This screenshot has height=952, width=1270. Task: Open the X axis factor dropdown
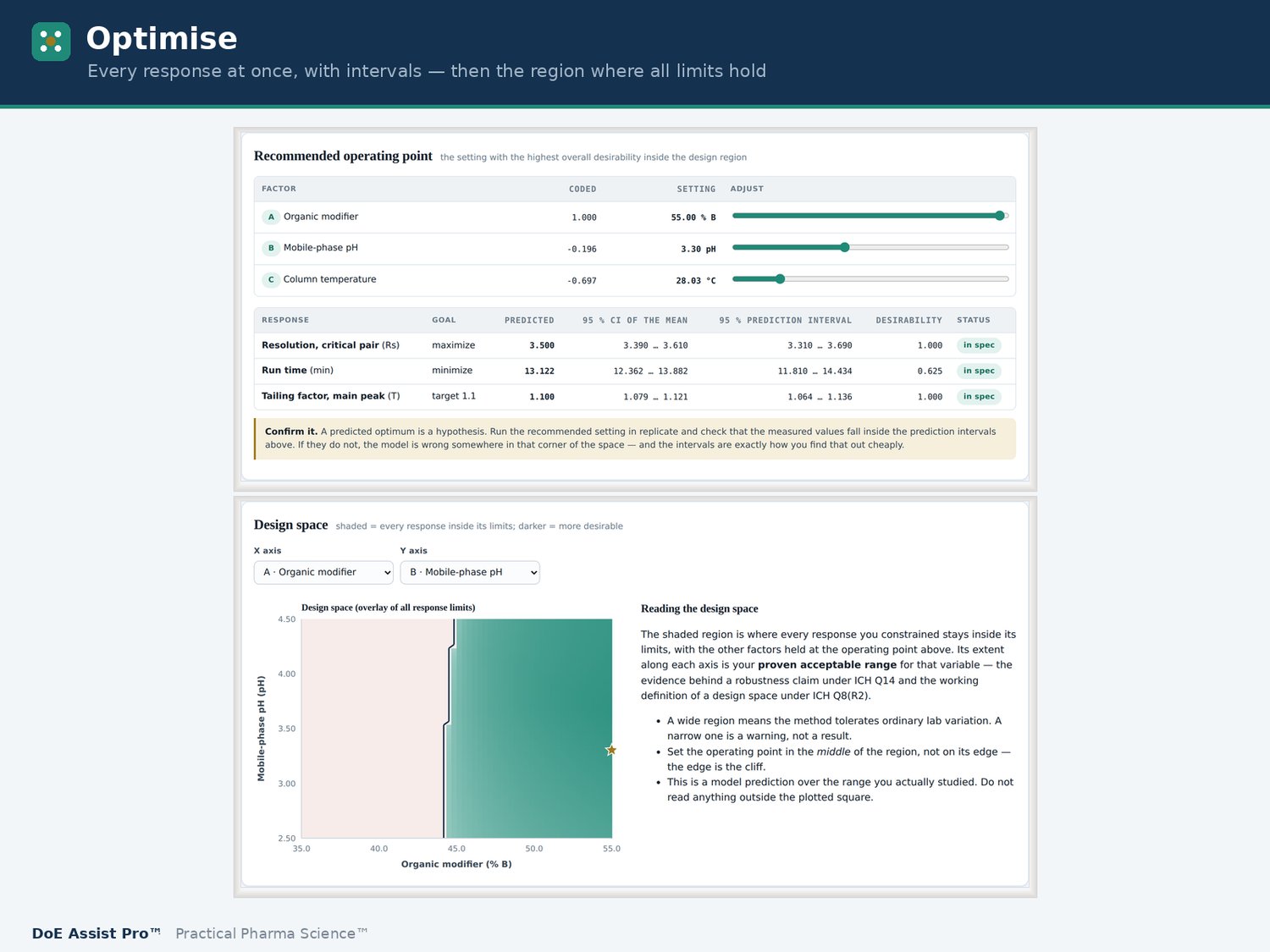pyautogui.click(x=323, y=573)
